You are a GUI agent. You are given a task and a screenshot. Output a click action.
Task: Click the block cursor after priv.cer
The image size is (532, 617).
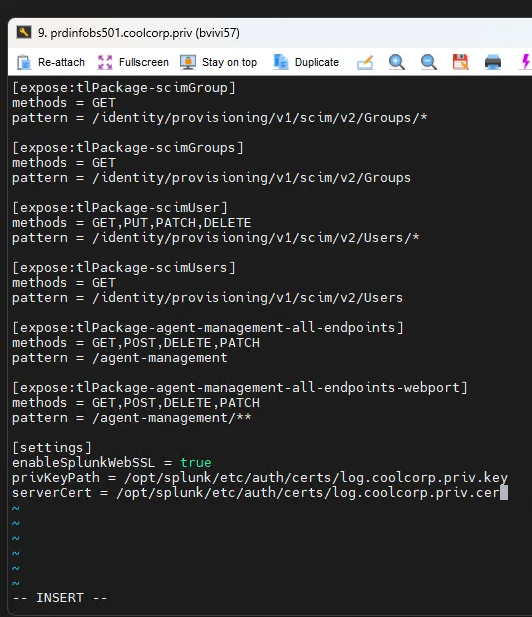[504, 493]
